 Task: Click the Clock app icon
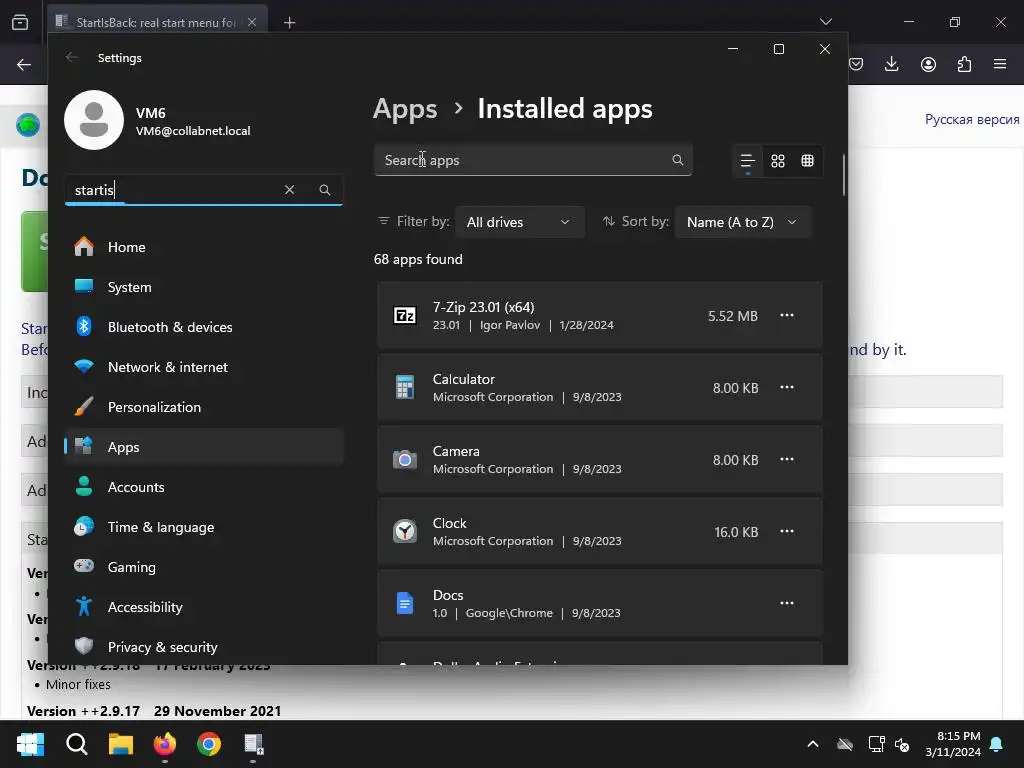(405, 531)
